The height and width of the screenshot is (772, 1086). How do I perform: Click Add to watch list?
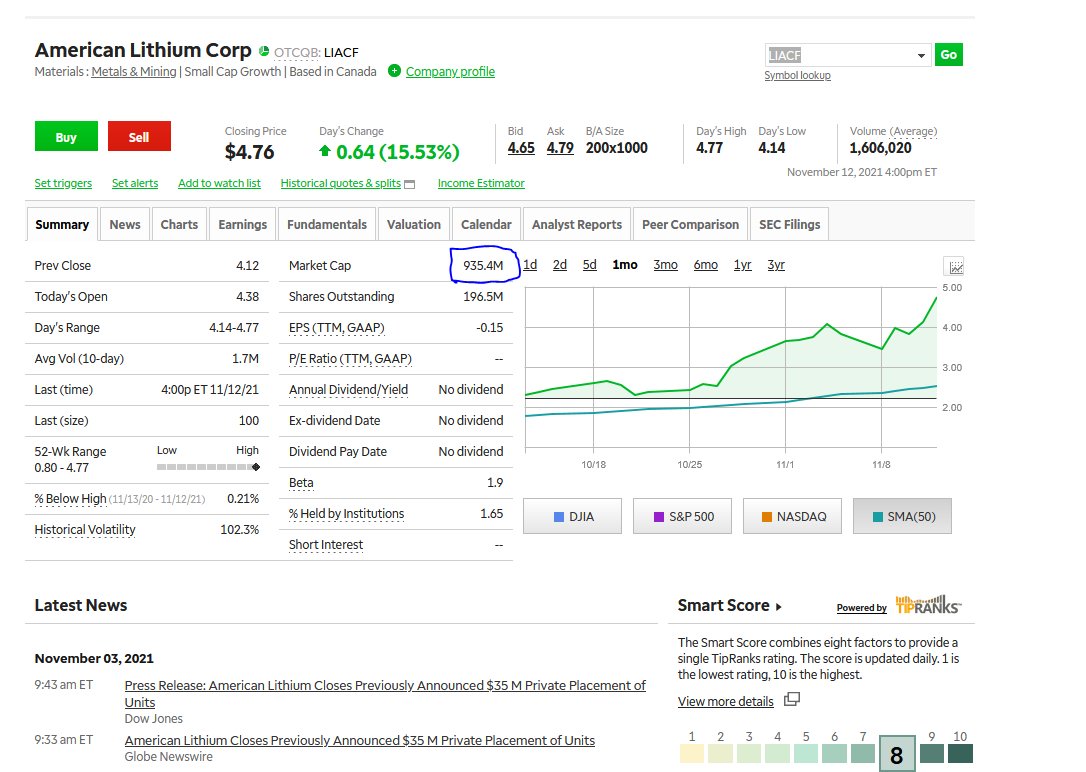[x=220, y=183]
